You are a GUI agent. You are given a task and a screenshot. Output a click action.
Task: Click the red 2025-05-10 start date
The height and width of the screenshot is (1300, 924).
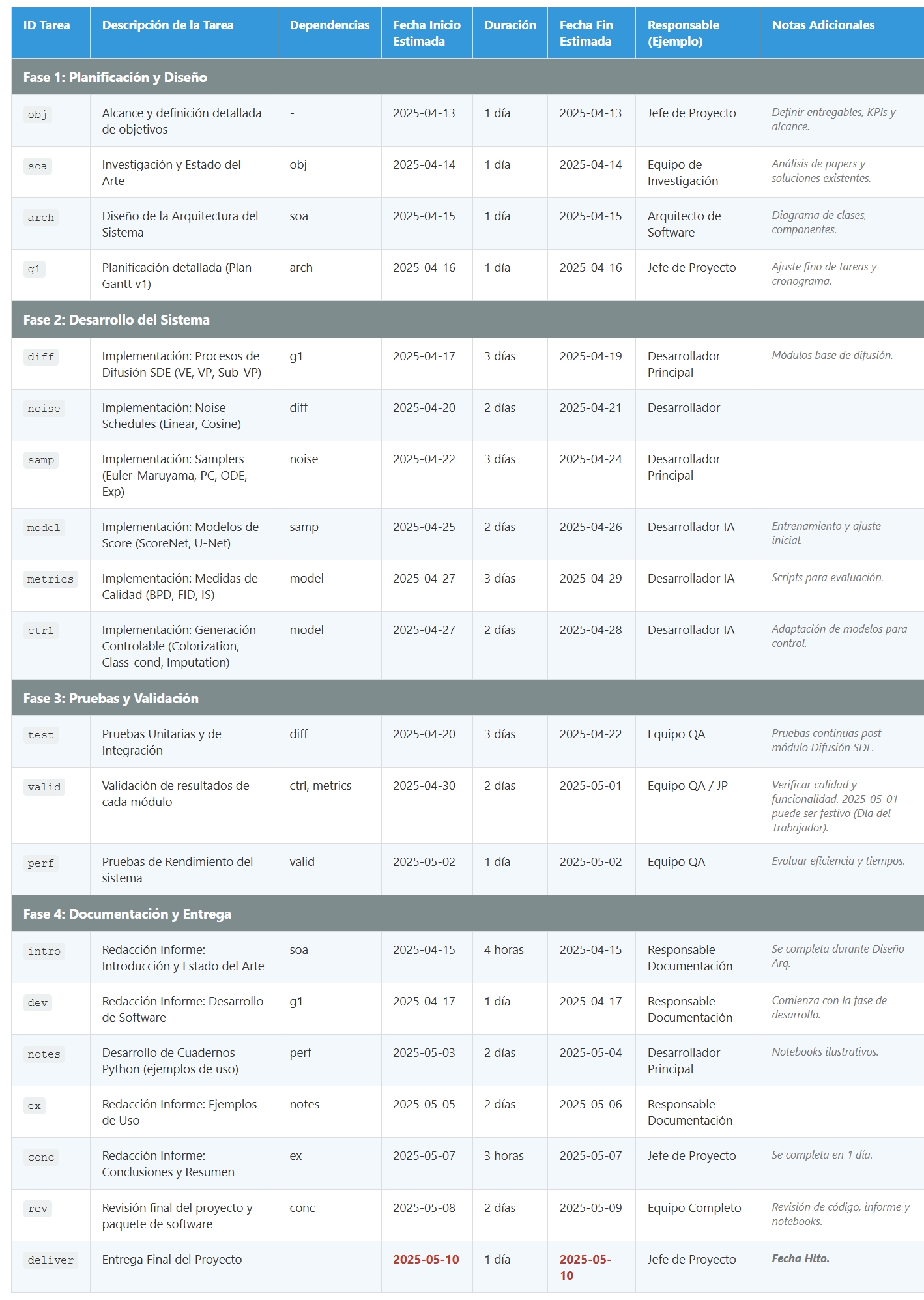pyautogui.click(x=426, y=1260)
